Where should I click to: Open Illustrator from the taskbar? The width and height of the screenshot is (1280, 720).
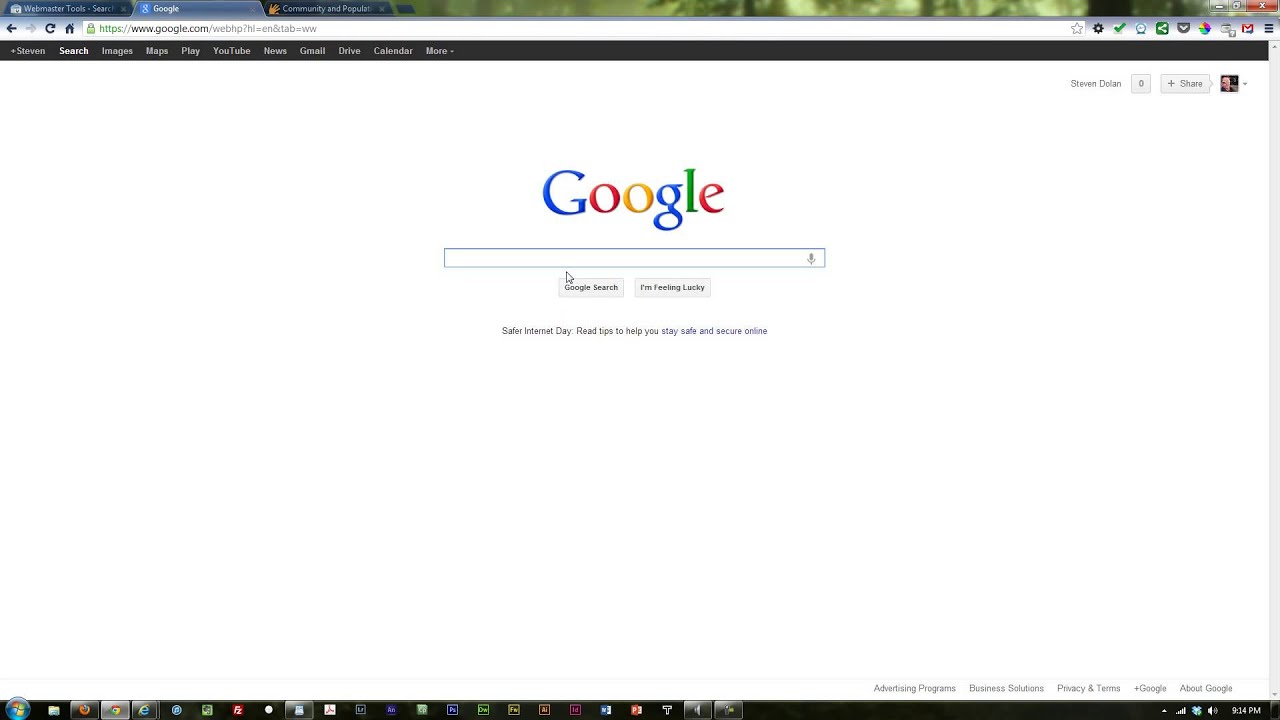(544, 710)
